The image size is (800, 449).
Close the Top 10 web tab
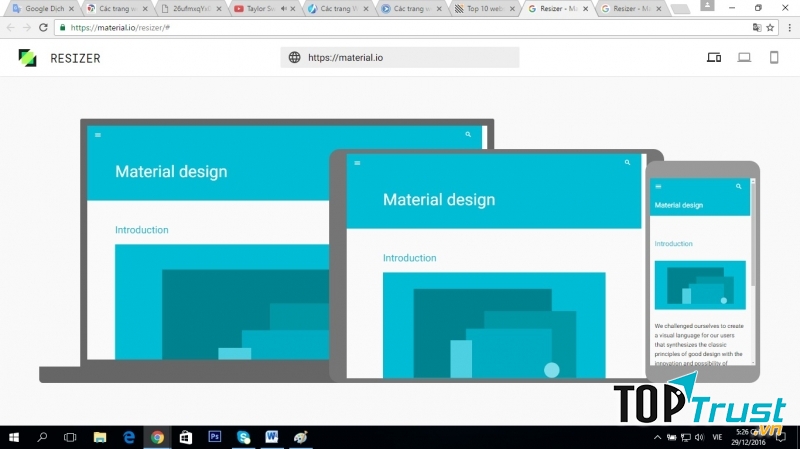pyautogui.click(x=512, y=9)
